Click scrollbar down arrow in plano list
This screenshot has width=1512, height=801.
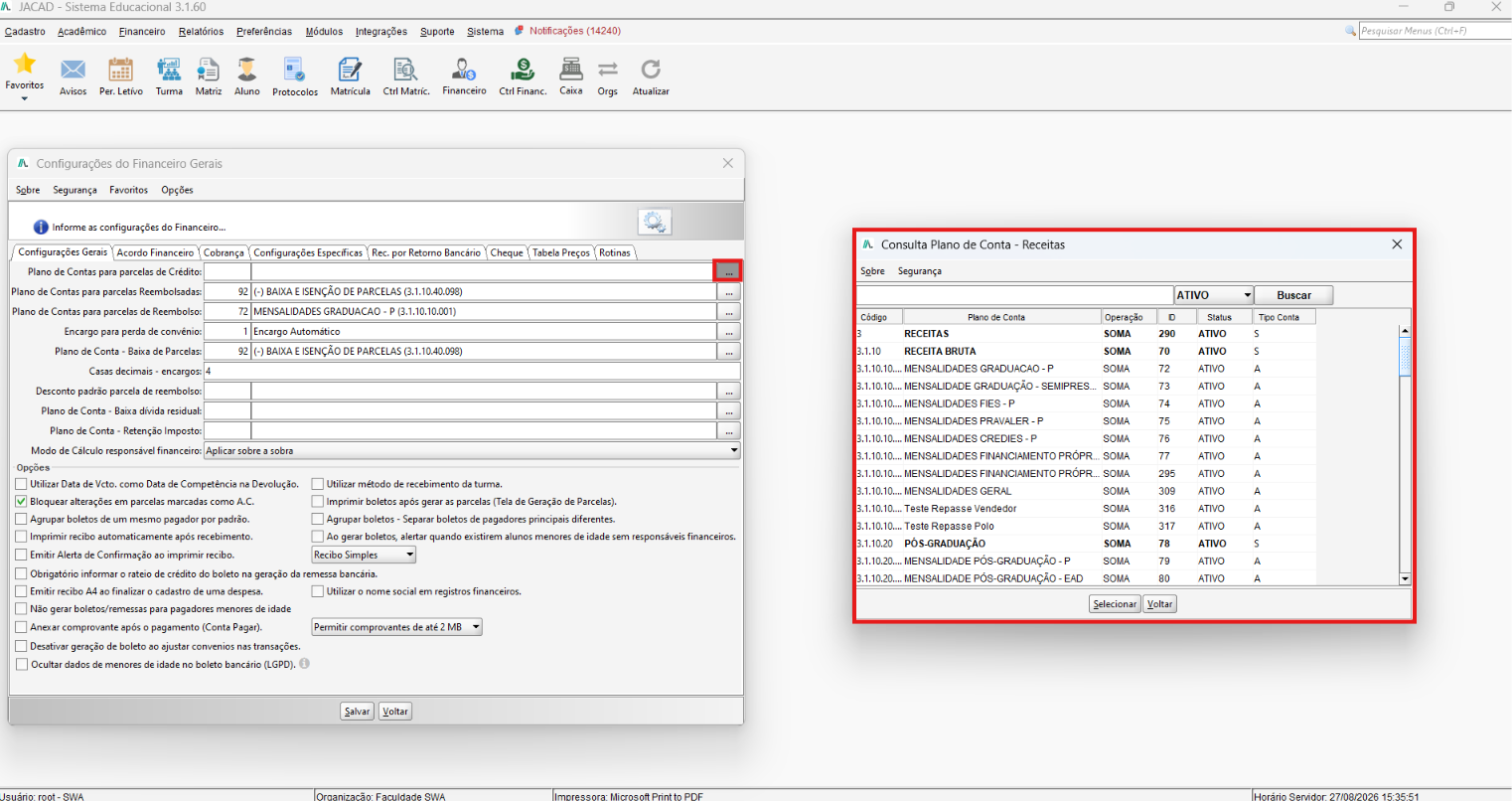coord(1405,578)
